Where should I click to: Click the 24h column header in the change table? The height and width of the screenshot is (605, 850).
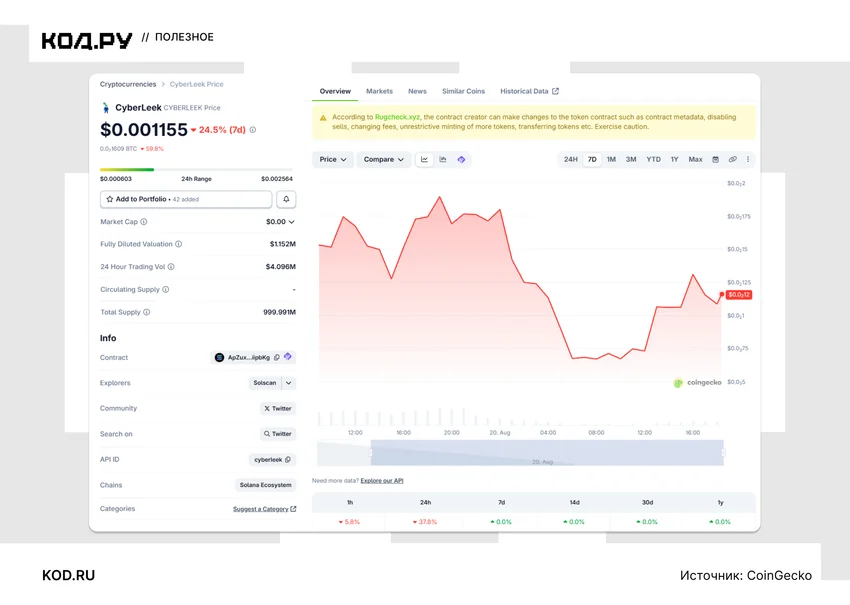pos(426,503)
